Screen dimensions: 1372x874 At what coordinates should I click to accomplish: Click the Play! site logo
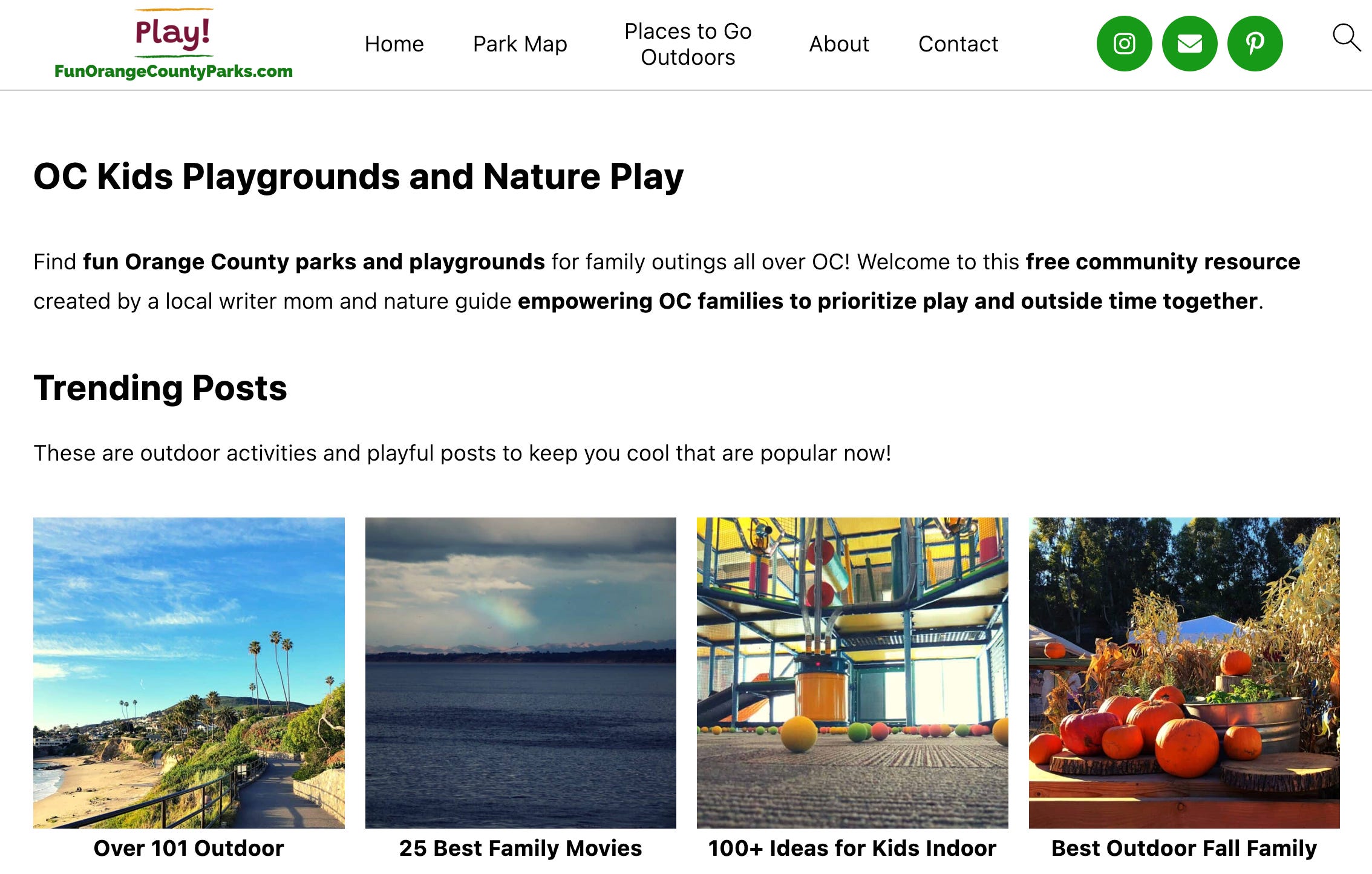tap(173, 32)
